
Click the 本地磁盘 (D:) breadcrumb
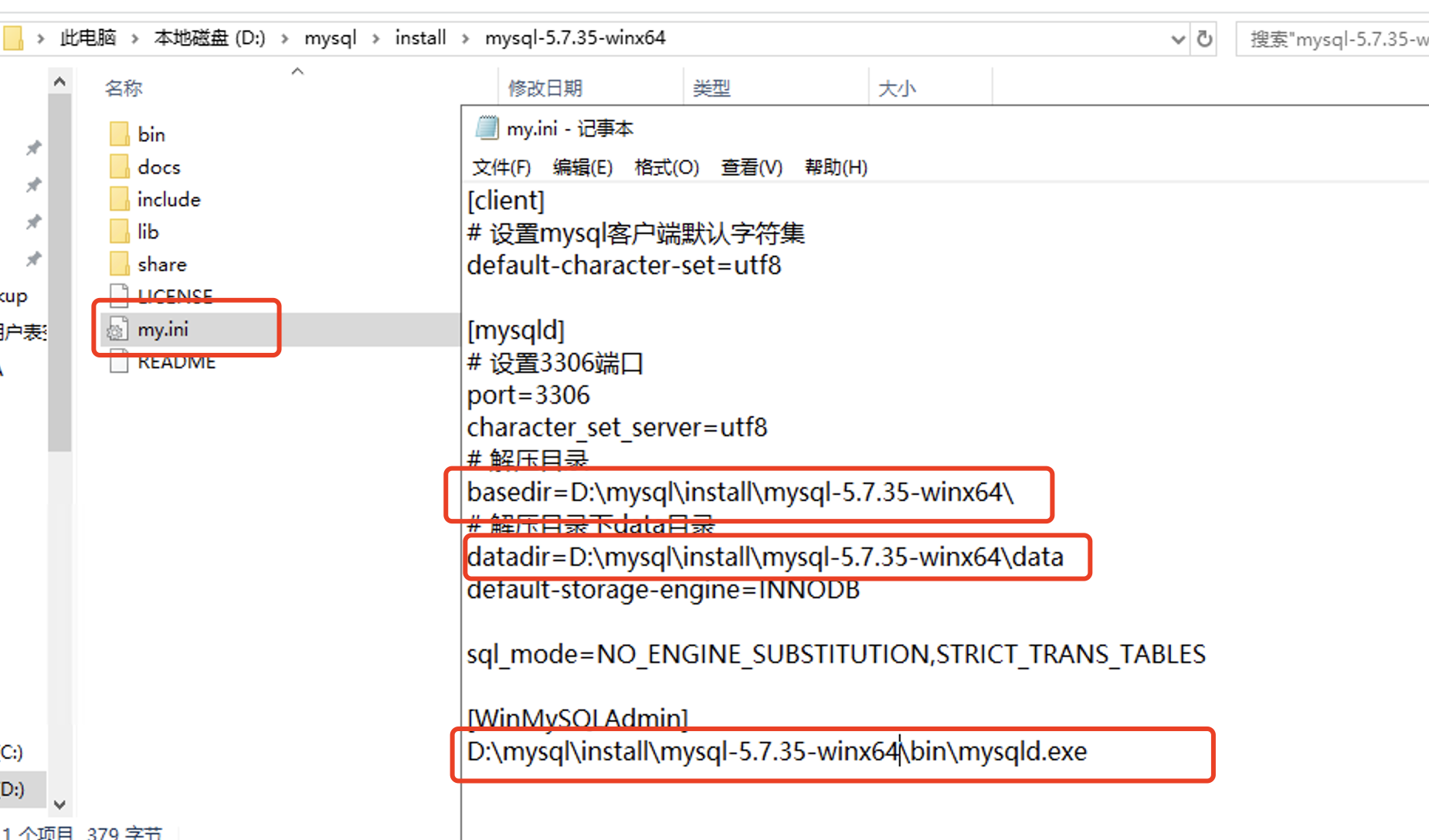pyautogui.click(x=209, y=39)
